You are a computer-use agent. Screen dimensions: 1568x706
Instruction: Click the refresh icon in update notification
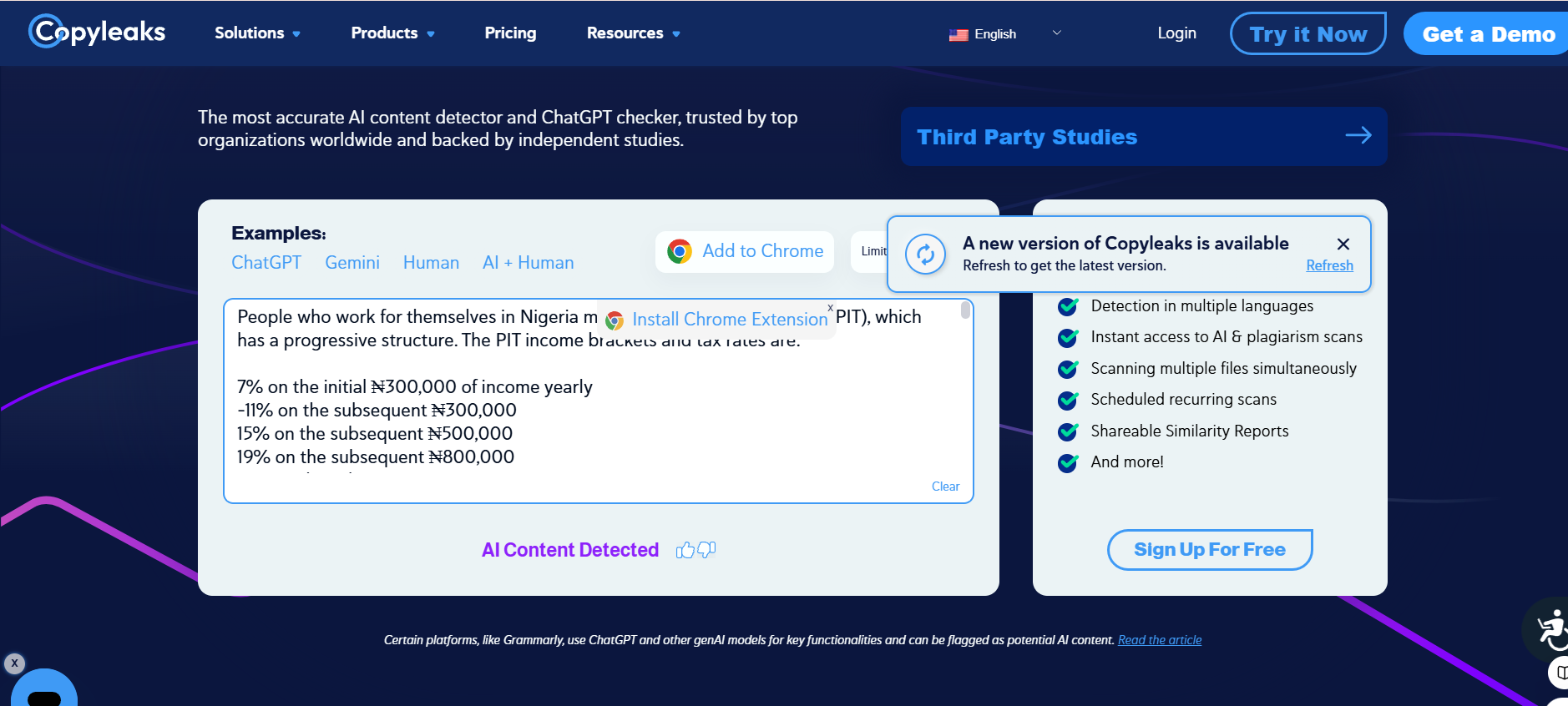(x=926, y=254)
